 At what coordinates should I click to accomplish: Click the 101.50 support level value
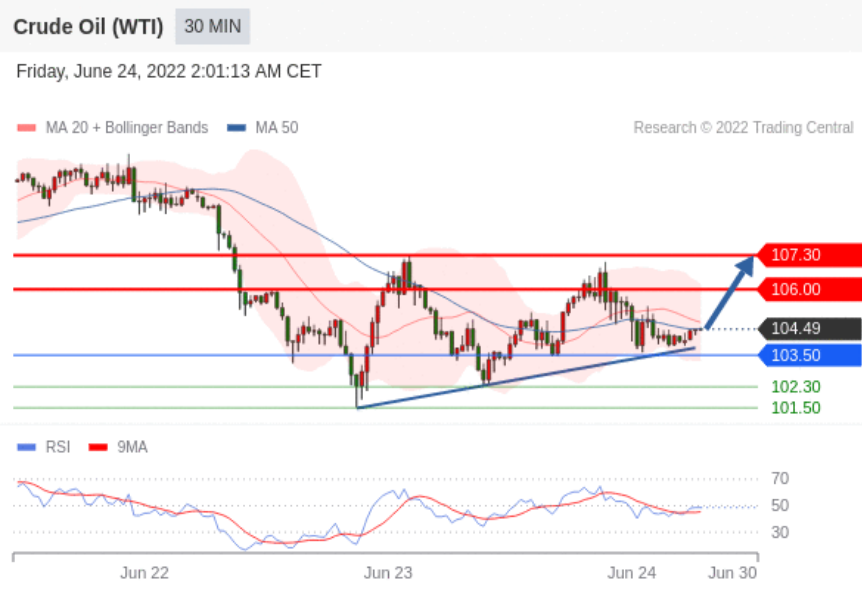pos(795,408)
